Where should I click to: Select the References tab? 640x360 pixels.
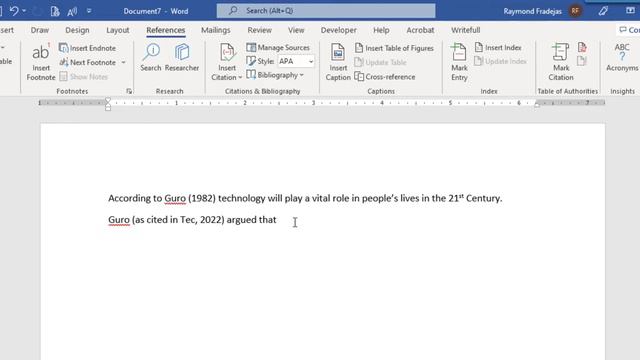click(166, 30)
